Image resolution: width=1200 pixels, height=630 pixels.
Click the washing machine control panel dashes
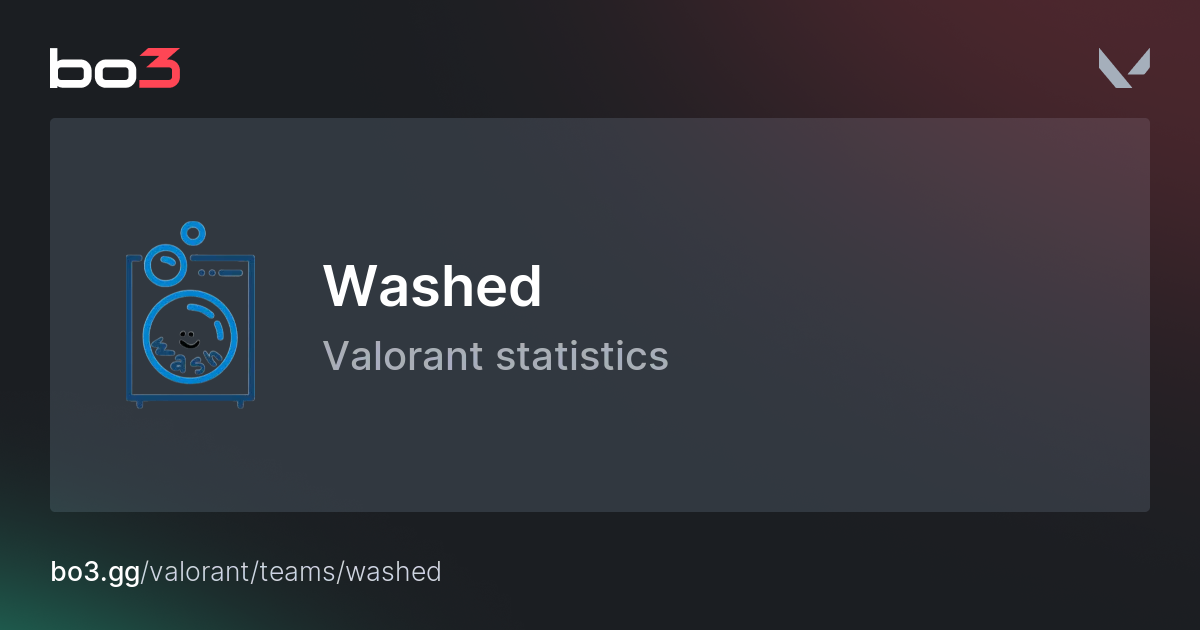click(221, 272)
